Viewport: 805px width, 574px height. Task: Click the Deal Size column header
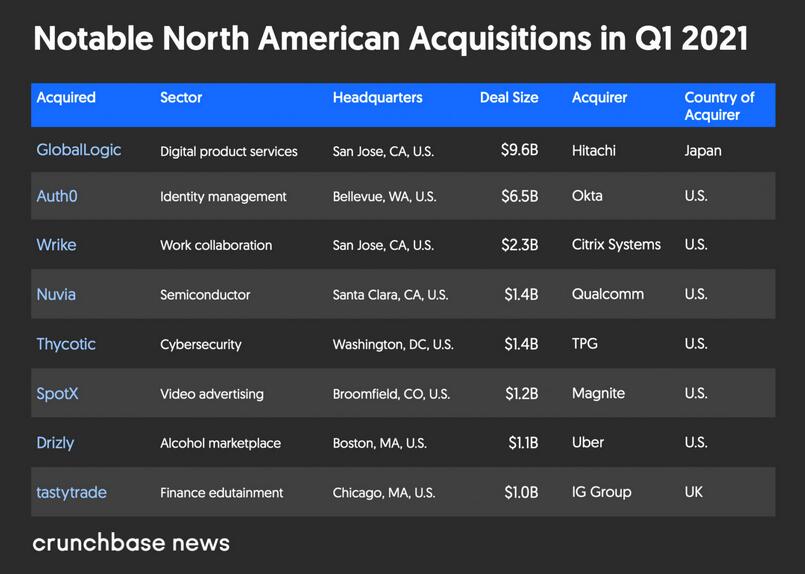tap(509, 98)
